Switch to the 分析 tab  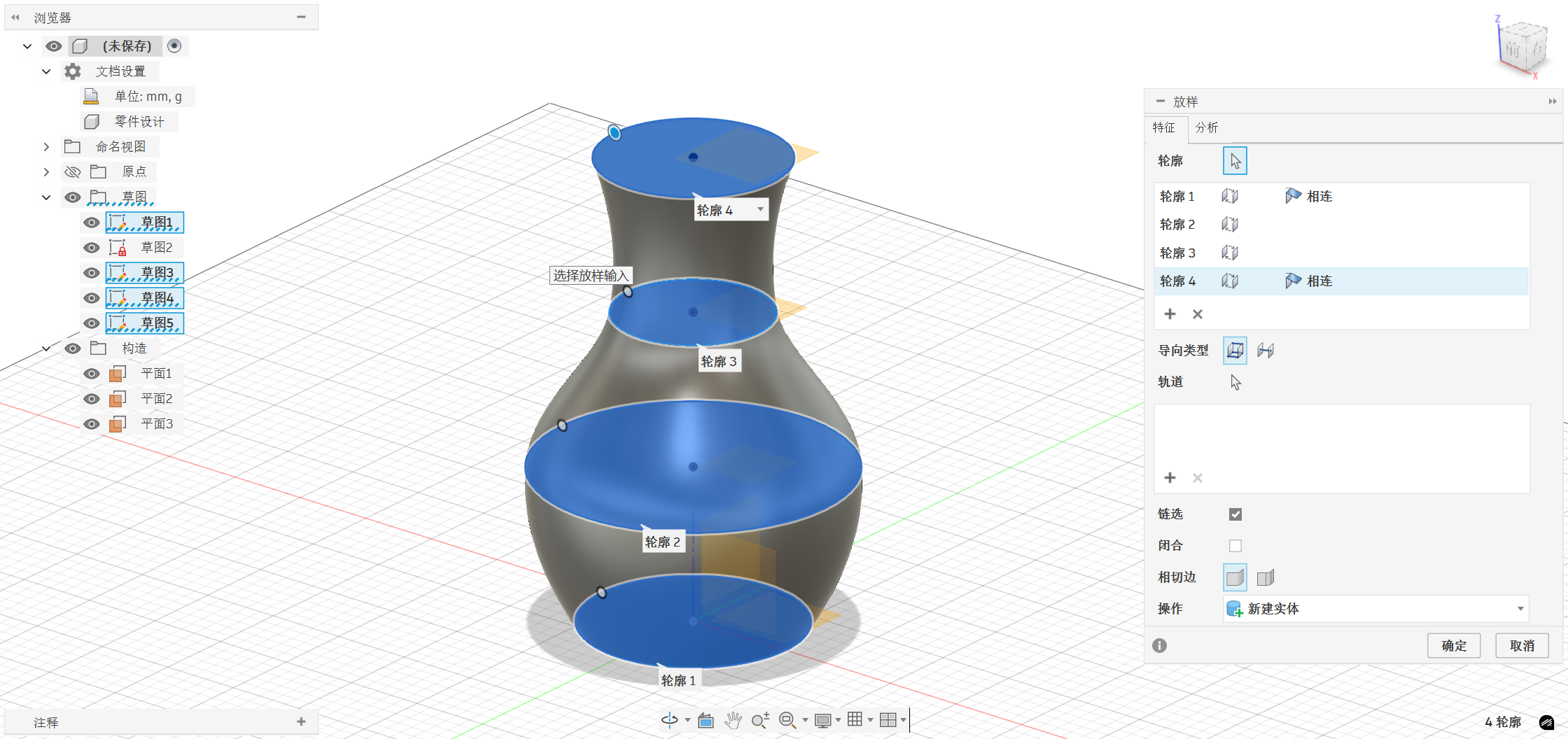click(x=1206, y=127)
